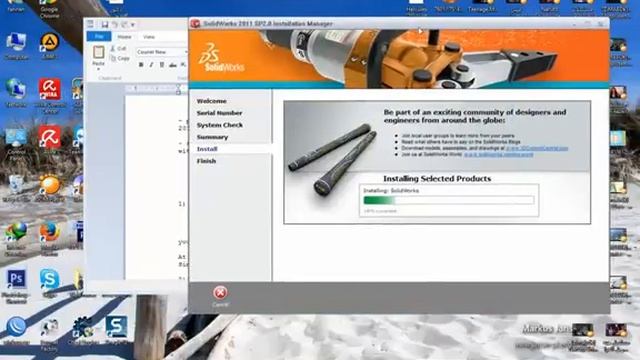Image resolution: width=640 pixels, height=360 pixels.
Task: Open the Control Panel desktop icon
Action: point(16,144)
